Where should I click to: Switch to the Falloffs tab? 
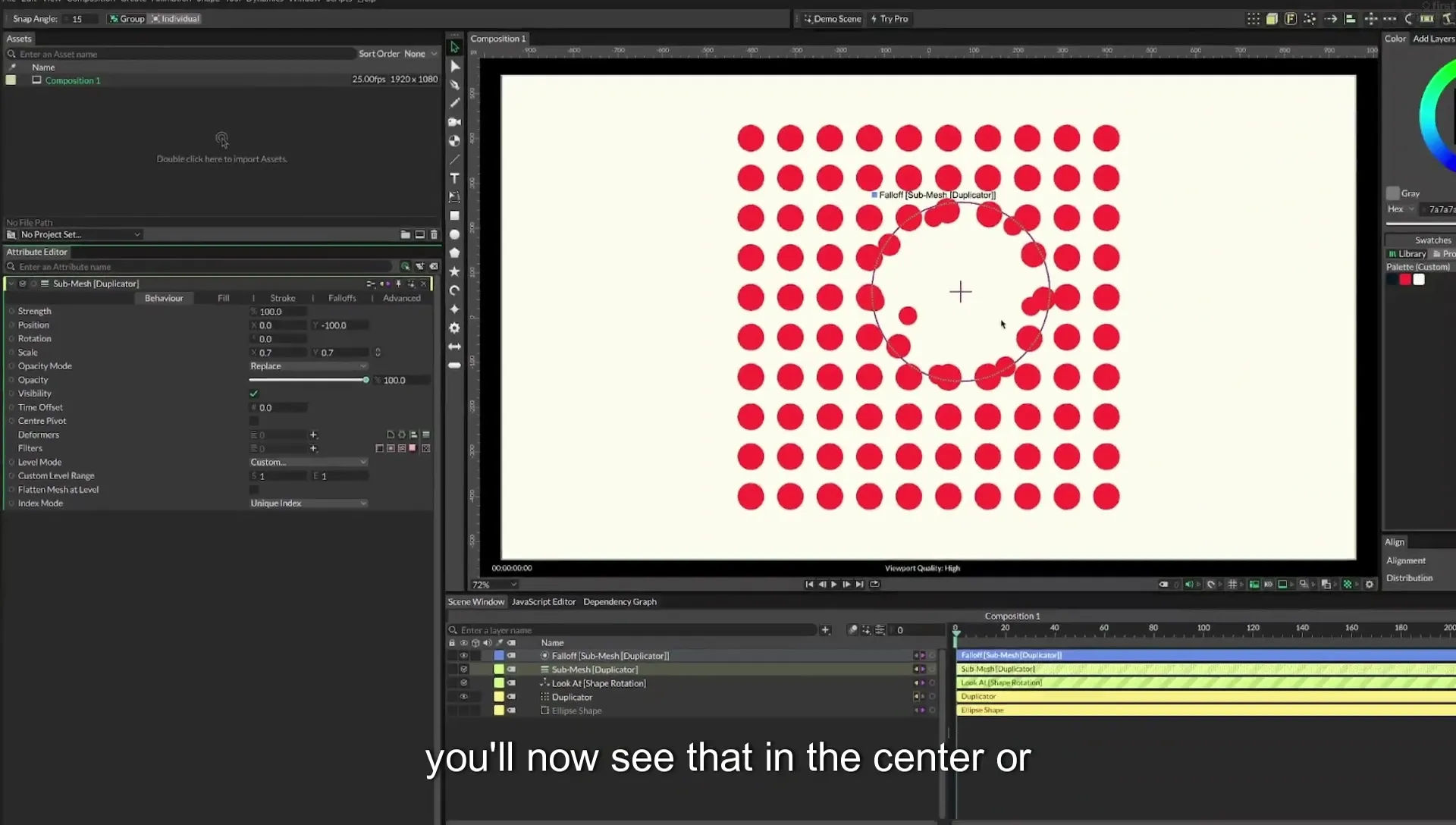pyautogui.click(x=342, y=298)
